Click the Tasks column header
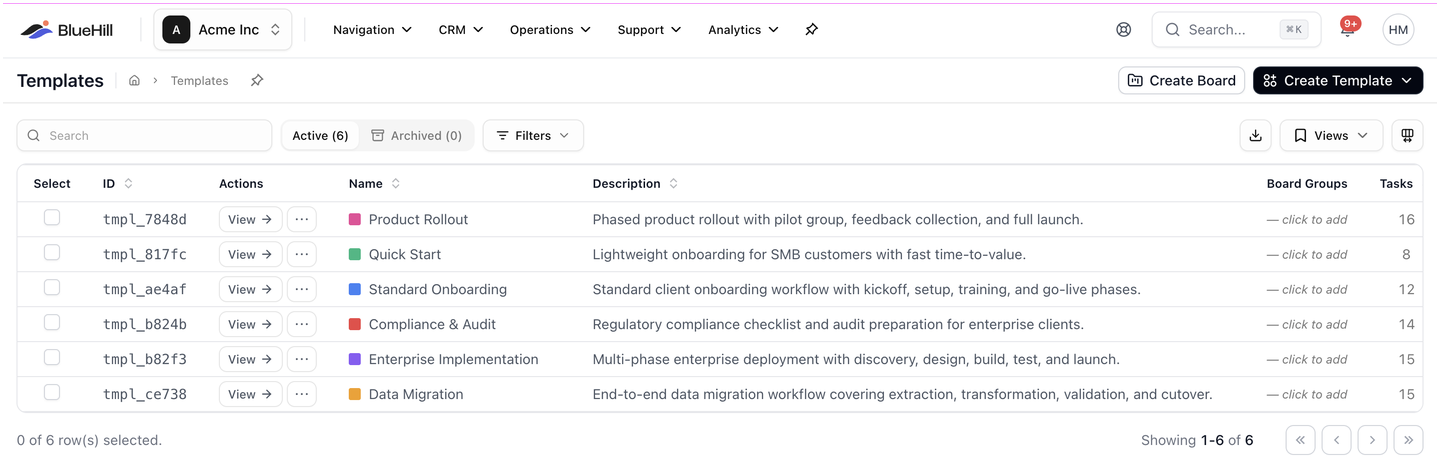The height and width of the screenshot is (470, 1440). (1396, 184)
